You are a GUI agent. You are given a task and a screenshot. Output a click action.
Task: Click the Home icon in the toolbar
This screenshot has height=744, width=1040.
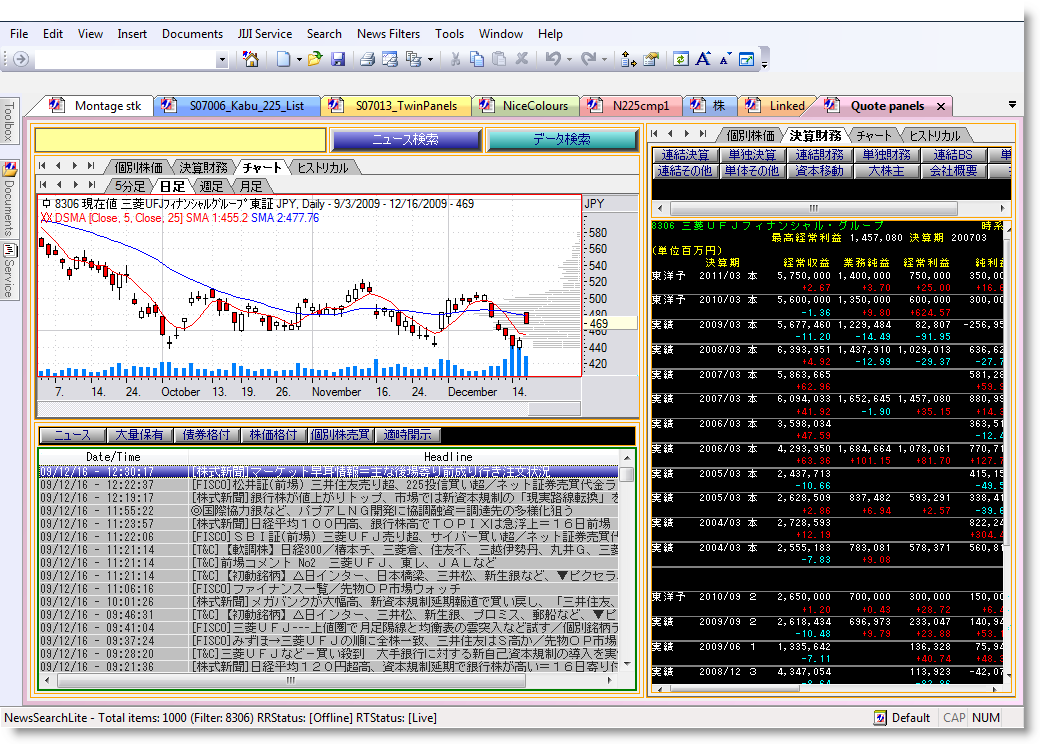point(251,59)
